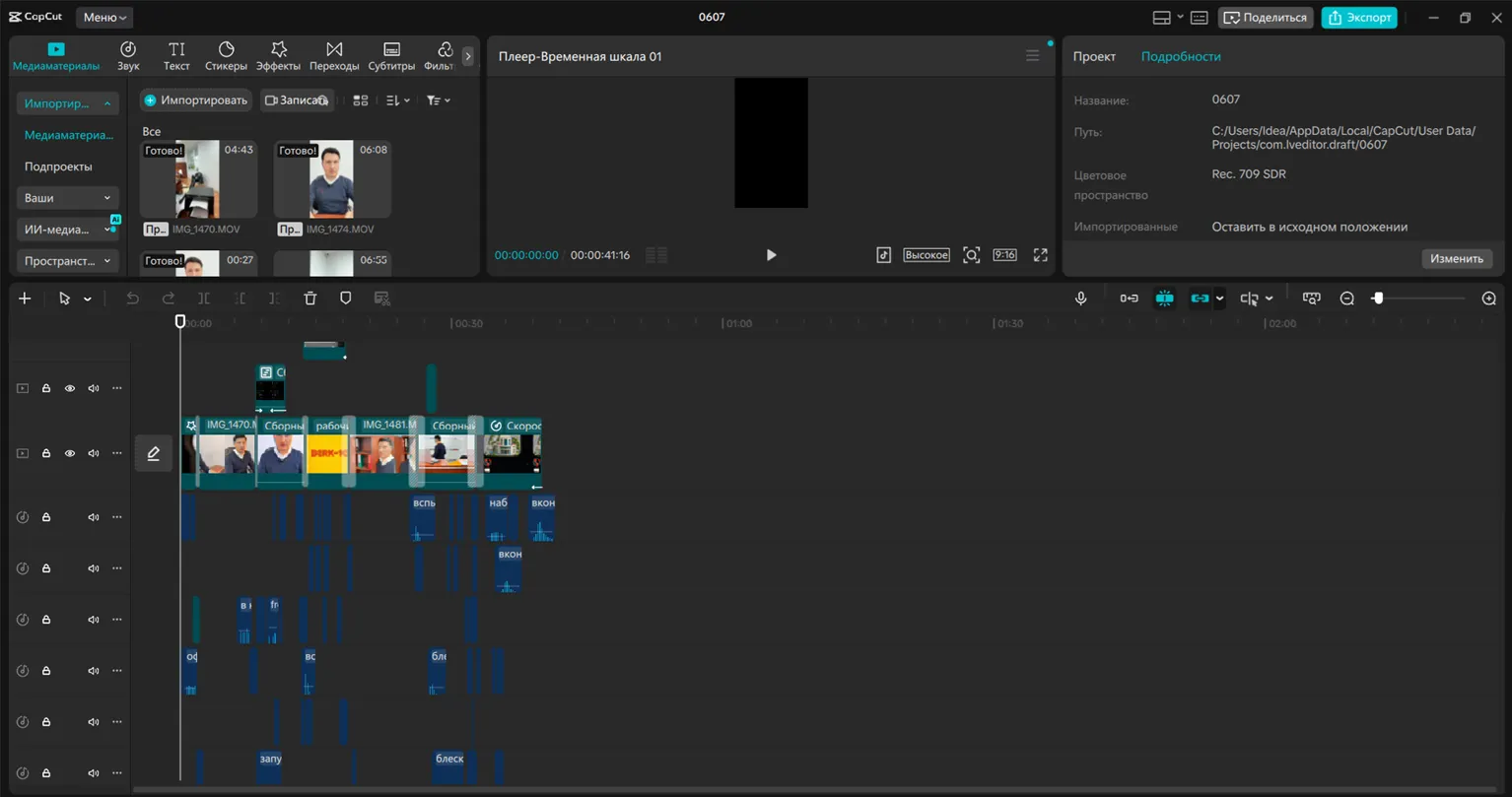Click the plus add-track icon

click(25, 299)
